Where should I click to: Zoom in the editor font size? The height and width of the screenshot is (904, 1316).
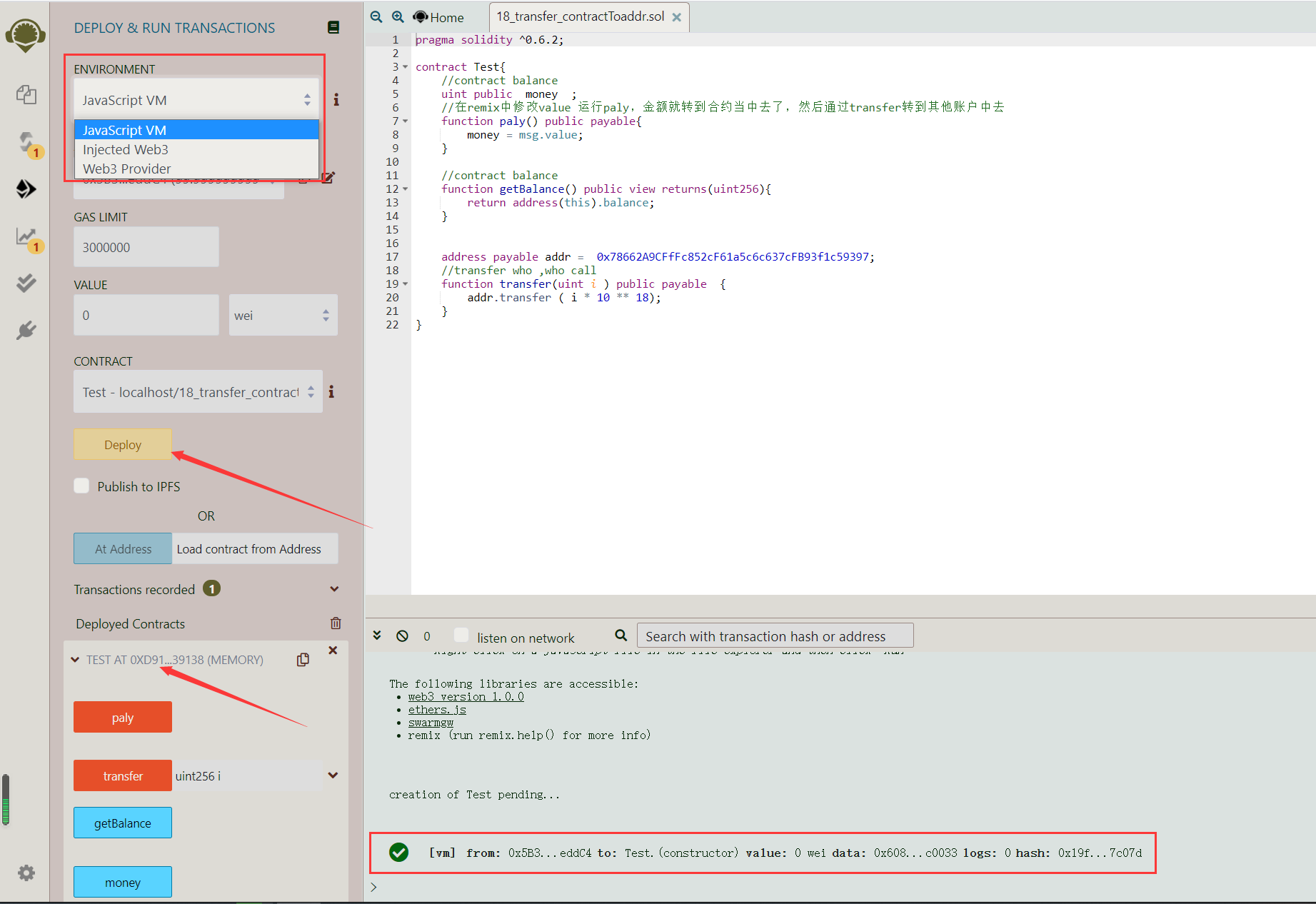[x=398, y=17]
